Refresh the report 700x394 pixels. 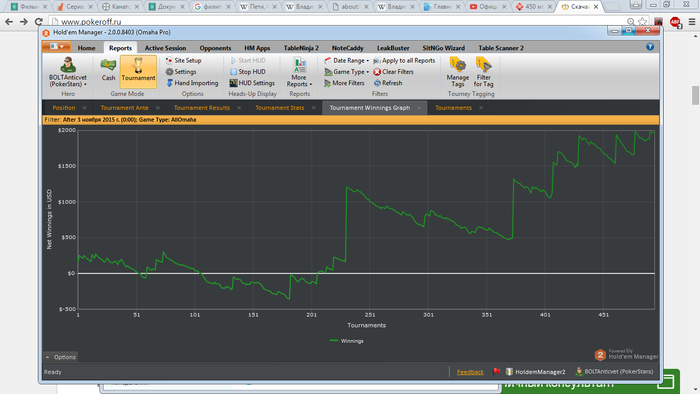[388, 83]
